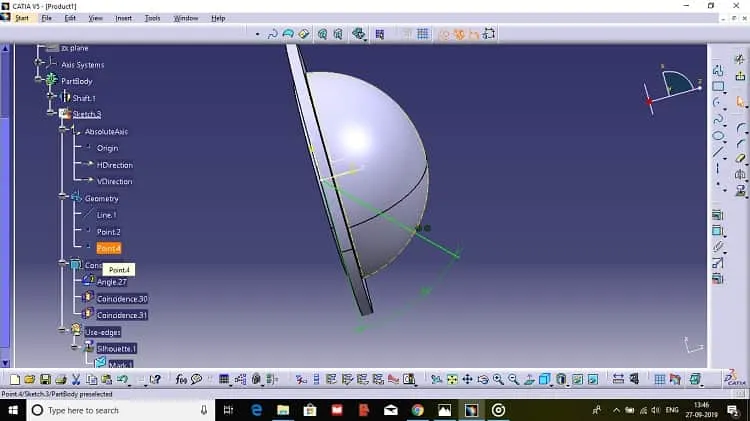The height and width of the screenshot is (421, 750).
Task: Select Coincidence.30 in the tree
Action: pyautogui.click(x=122, y=299)
